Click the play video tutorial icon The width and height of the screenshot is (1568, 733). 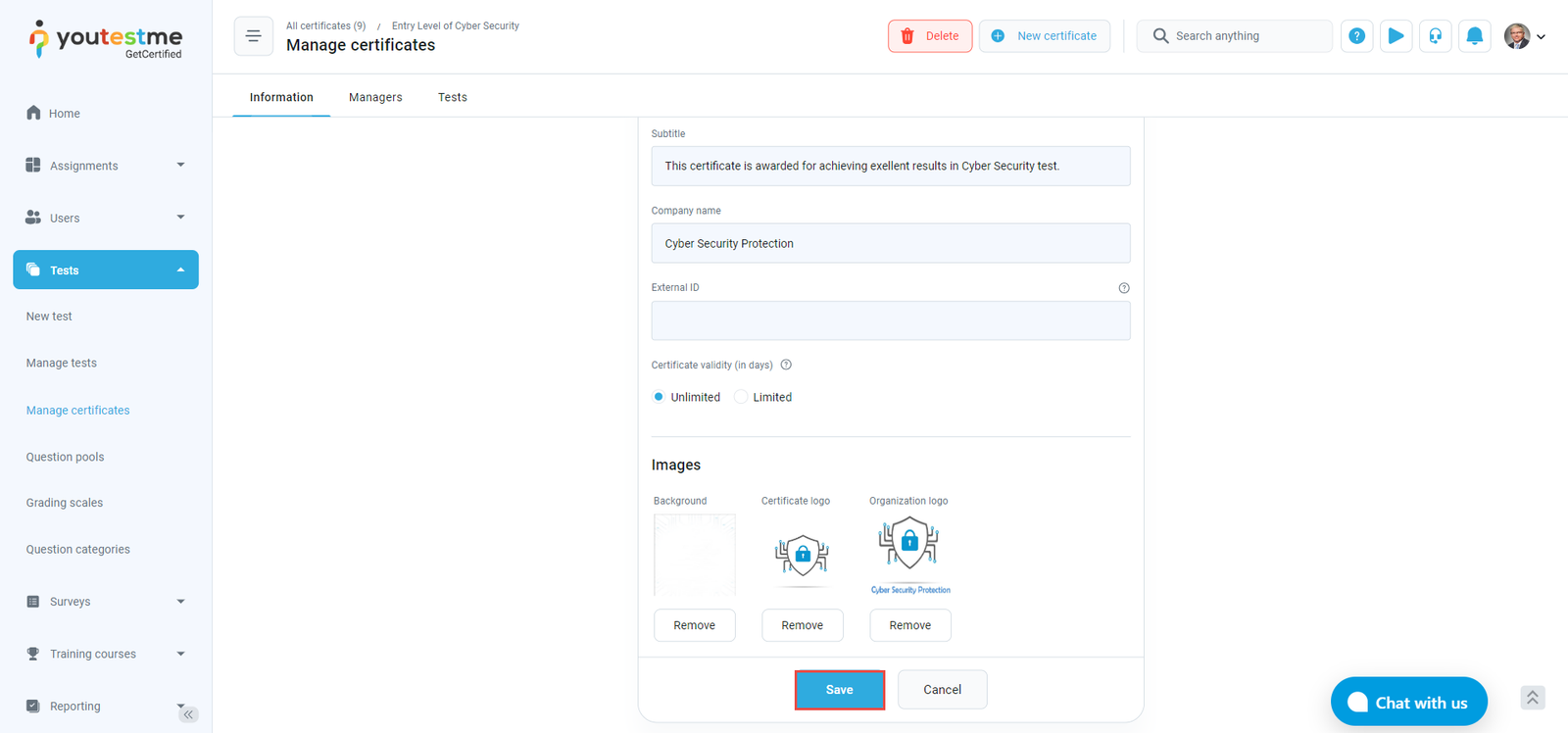tap(1396, 36)
